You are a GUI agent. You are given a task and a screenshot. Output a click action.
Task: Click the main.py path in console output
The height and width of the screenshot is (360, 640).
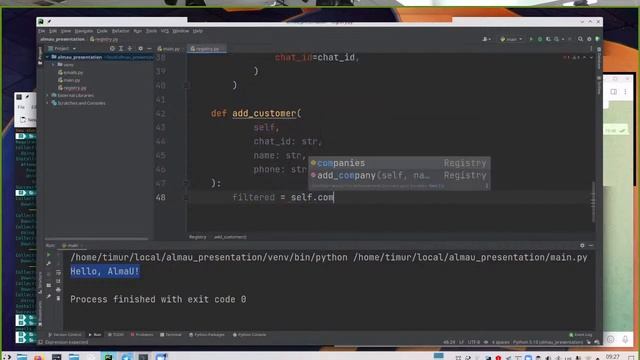(470, 258)
